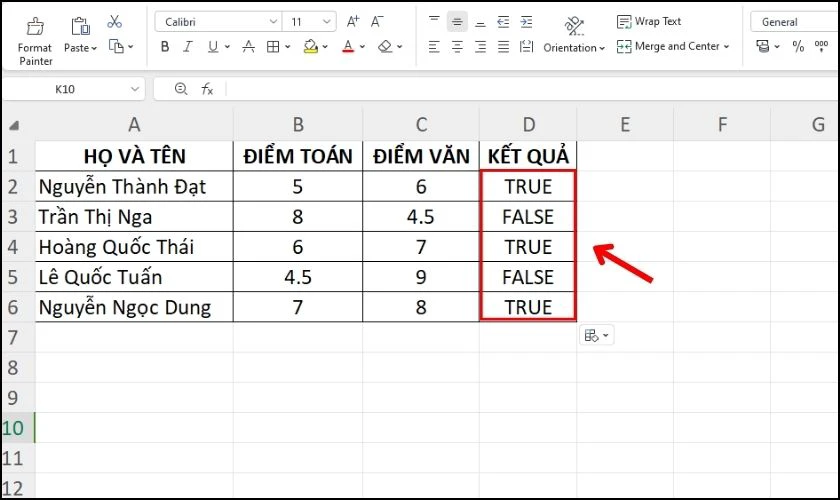Viewport: 840px width, 500px height.
Task: Click FALSE result in row 3
Action: pyautogui.click(x=528, y=217)
